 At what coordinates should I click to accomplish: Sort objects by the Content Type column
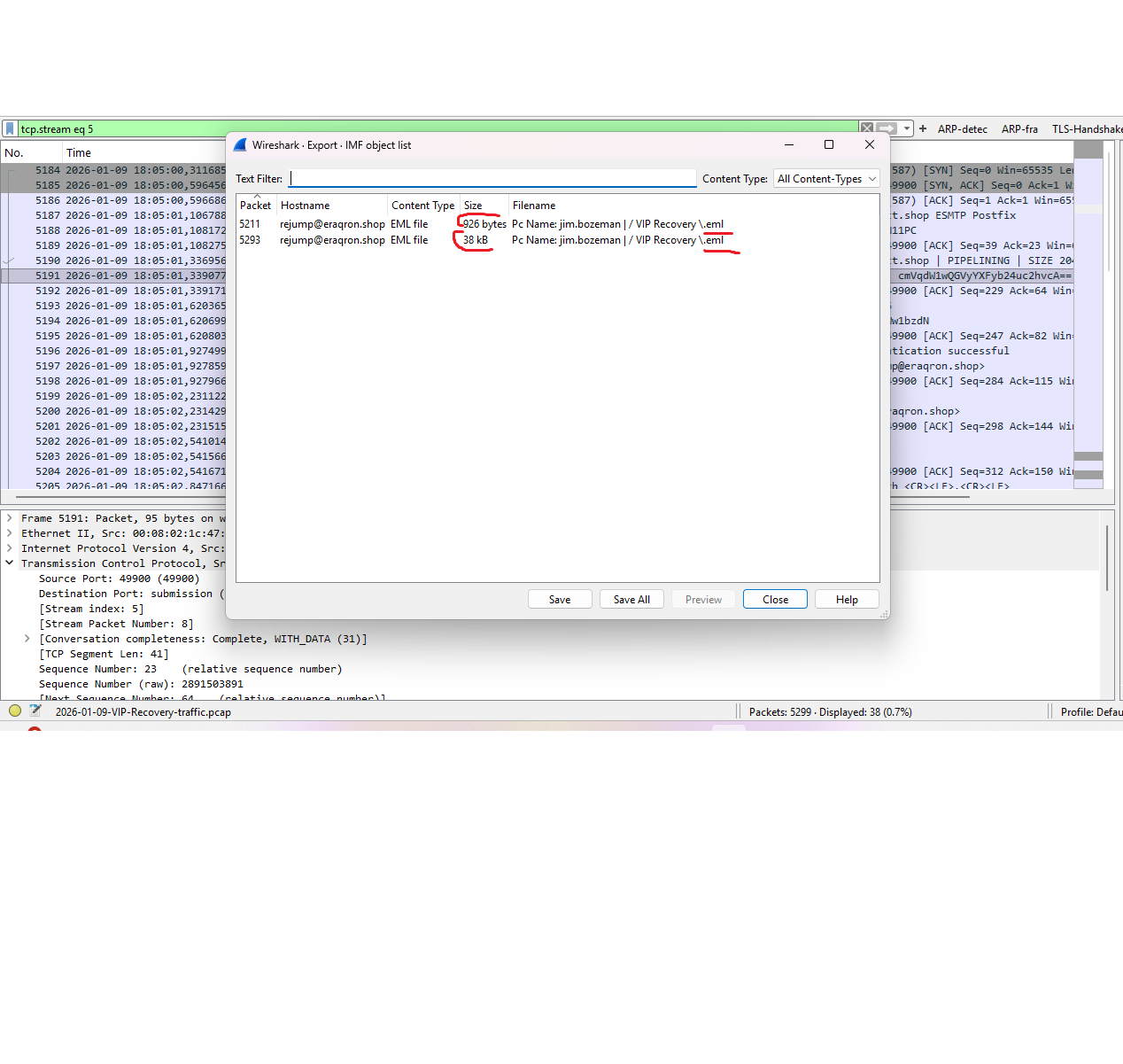[x=423, y=205]
